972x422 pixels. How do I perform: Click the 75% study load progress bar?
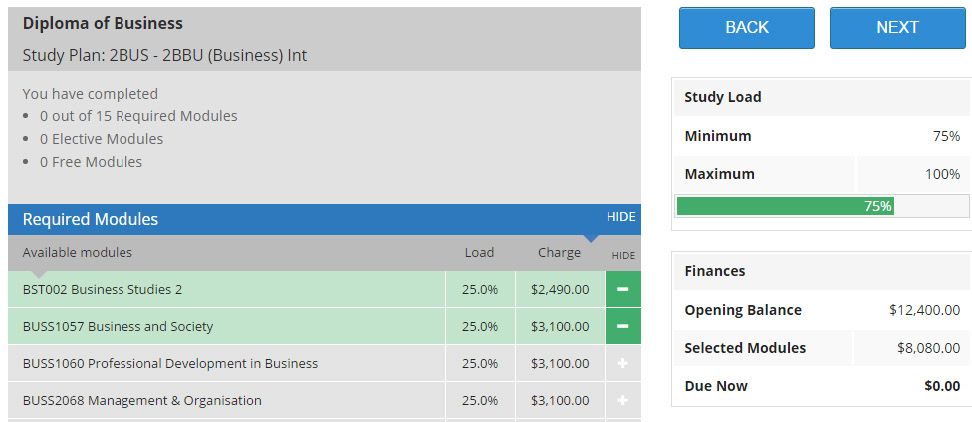tap(823, 206)
